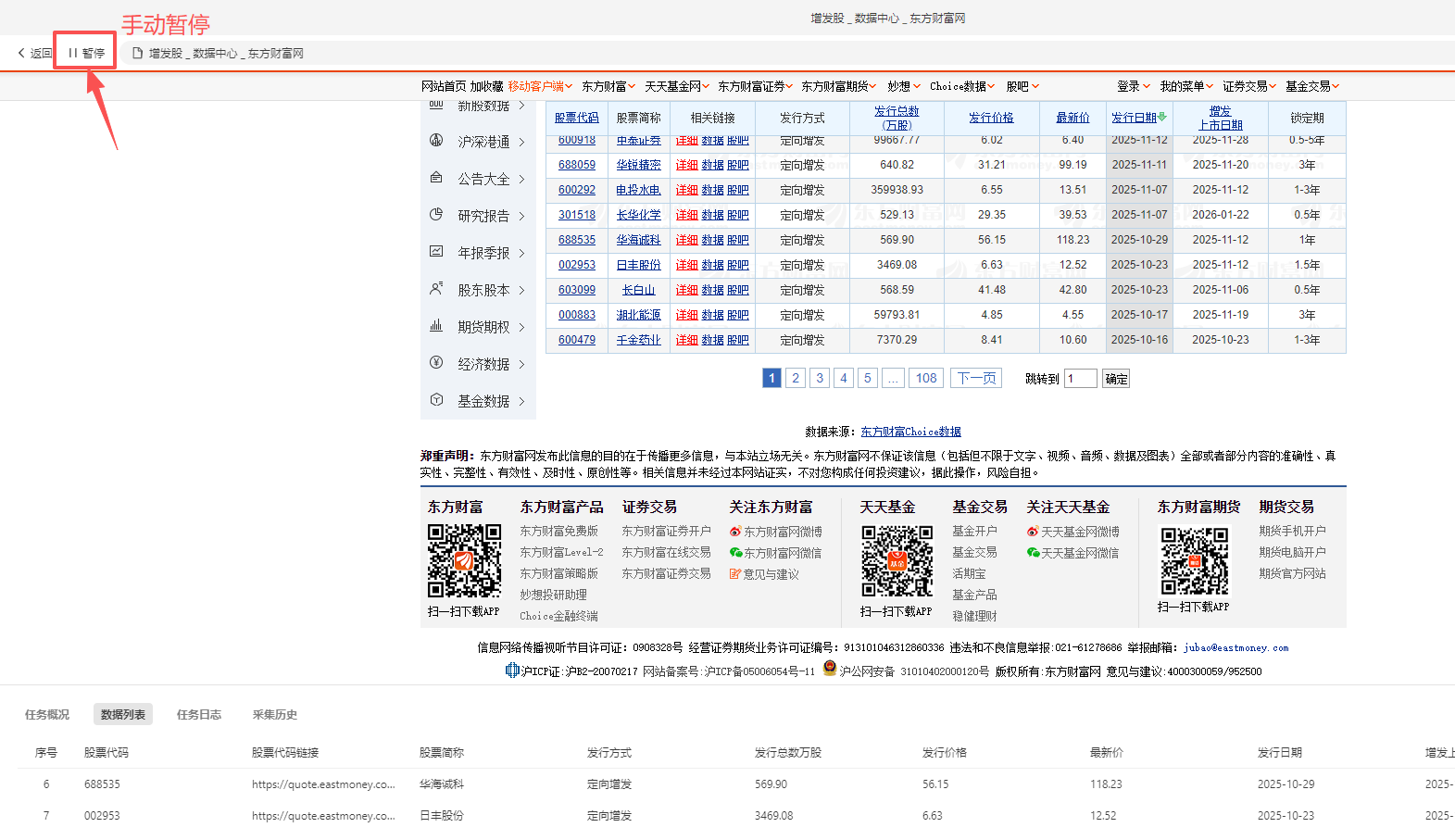The image size is (1455, 840).
Task: Open the 湖北能源 stock name link
Action: [x=639, y=315]
